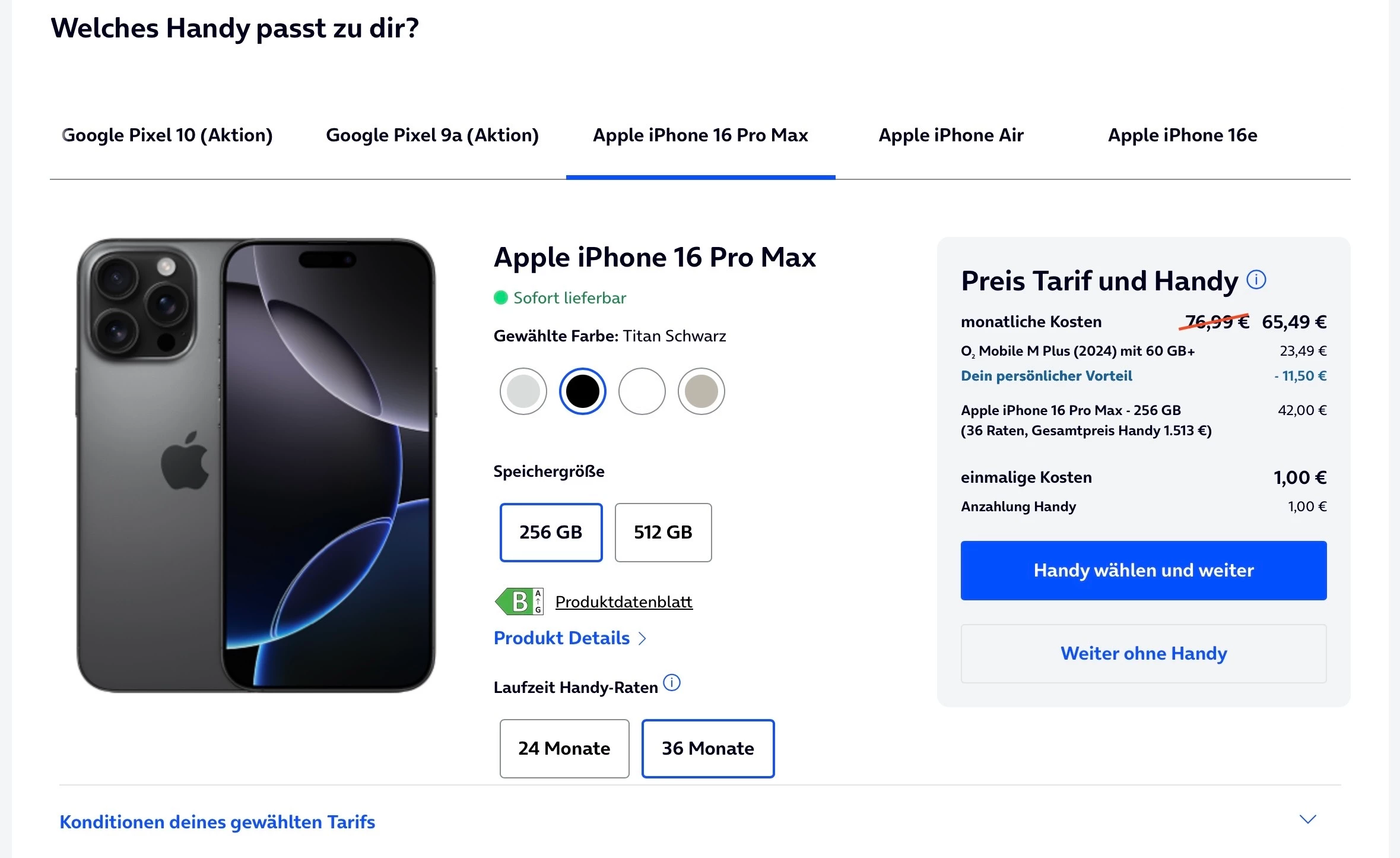Pick the white color swatch
Image resolution: width=1400 pixels, height=858 pixels.
point(642,391)
